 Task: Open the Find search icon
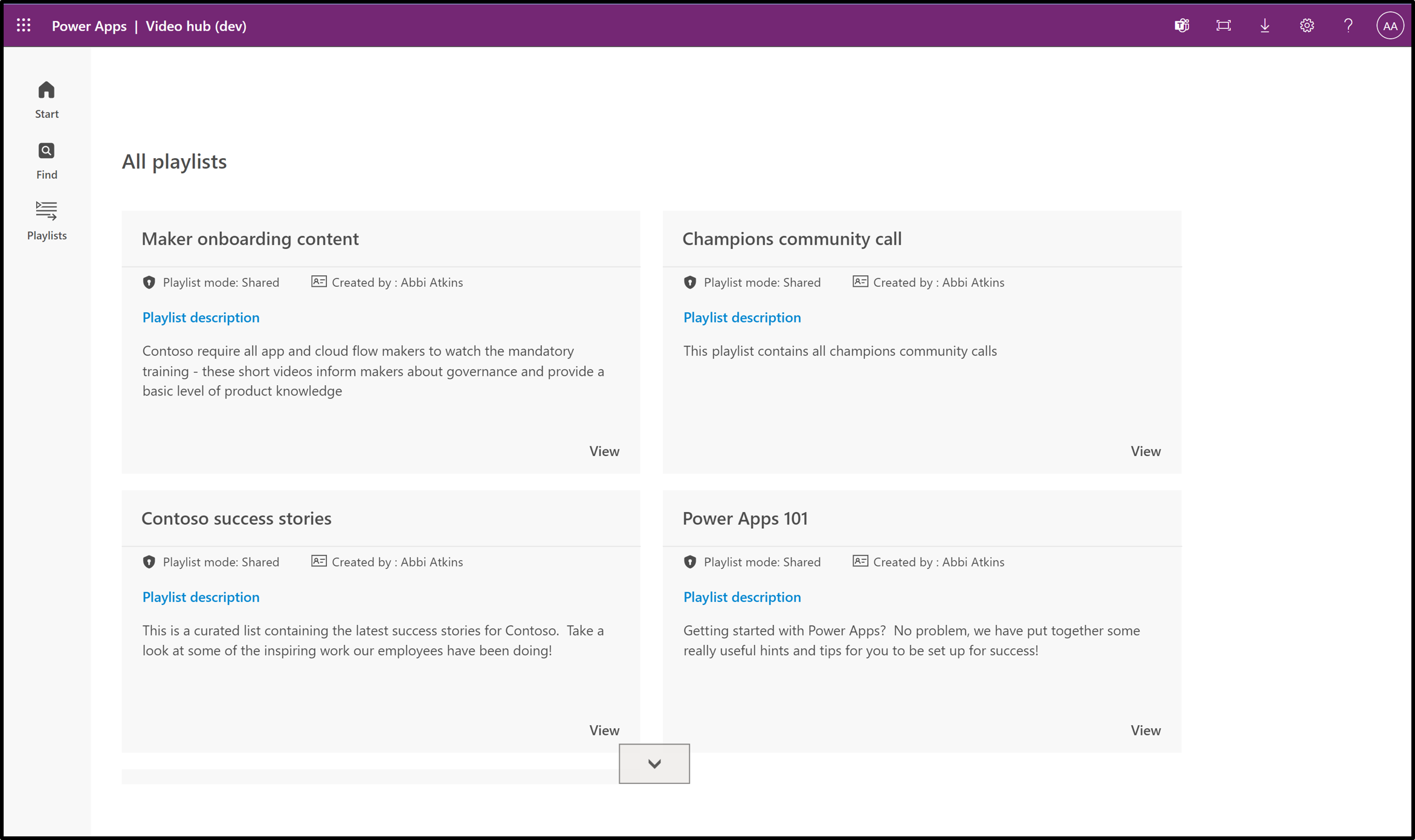pos(46,151)
